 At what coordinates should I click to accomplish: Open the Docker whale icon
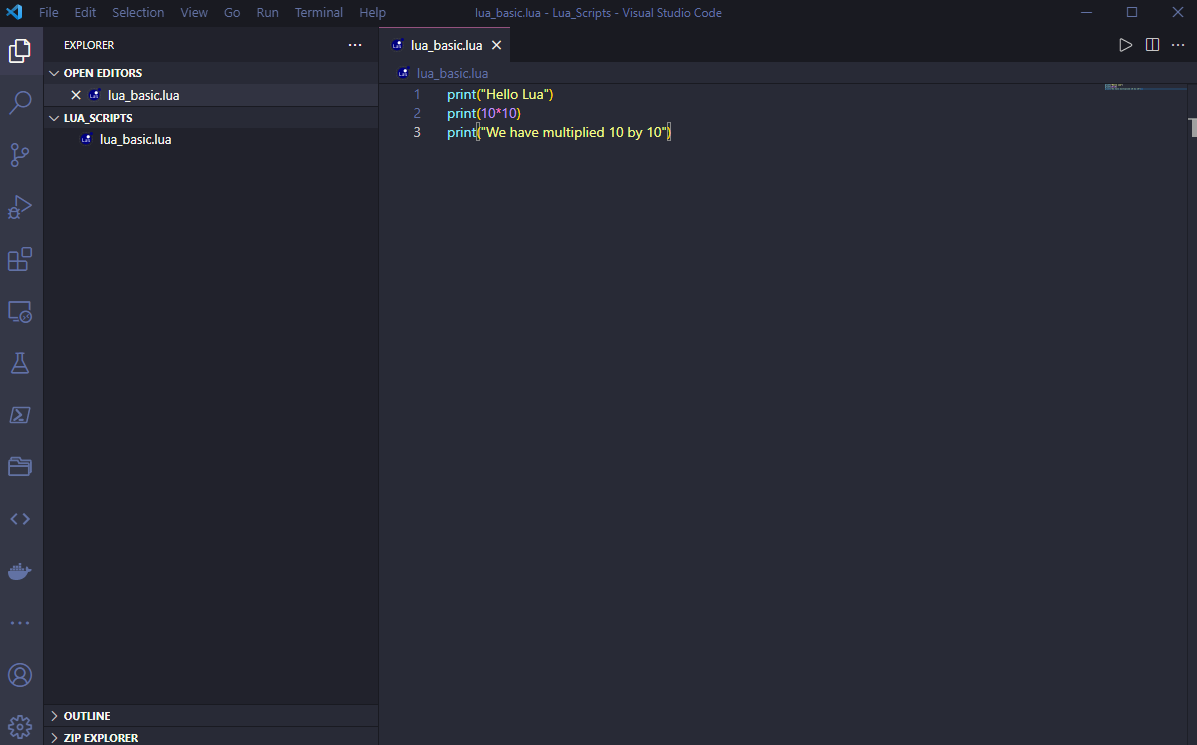click(20, 571)
